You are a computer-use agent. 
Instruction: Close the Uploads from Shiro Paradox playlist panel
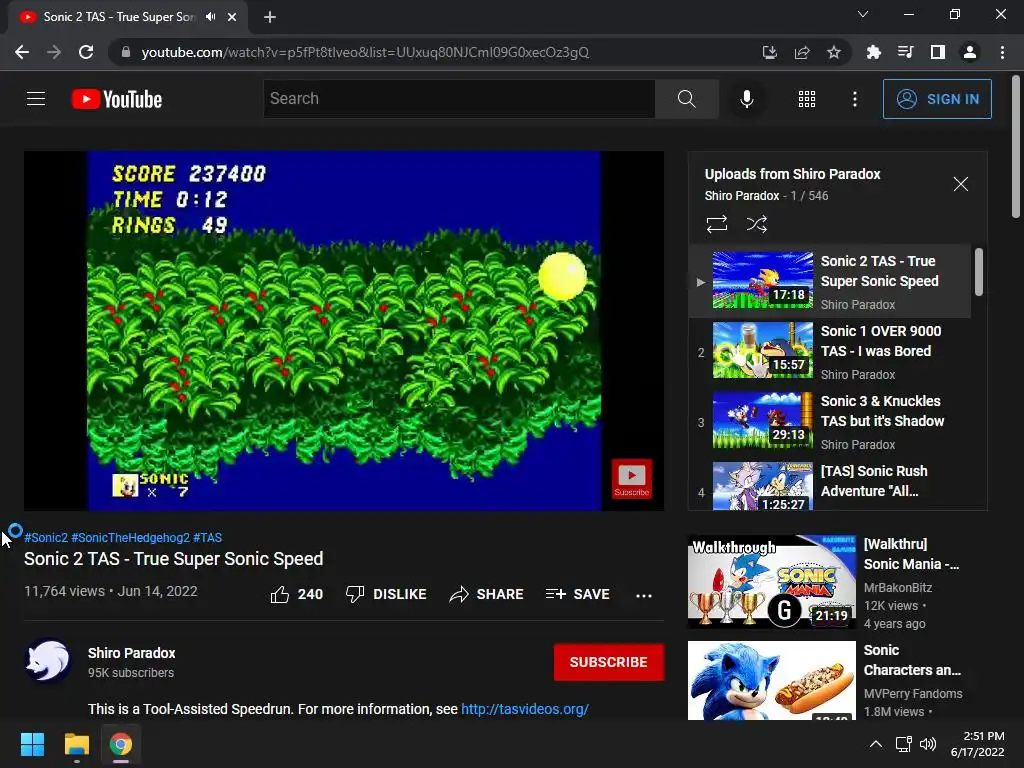click(961, 184)
